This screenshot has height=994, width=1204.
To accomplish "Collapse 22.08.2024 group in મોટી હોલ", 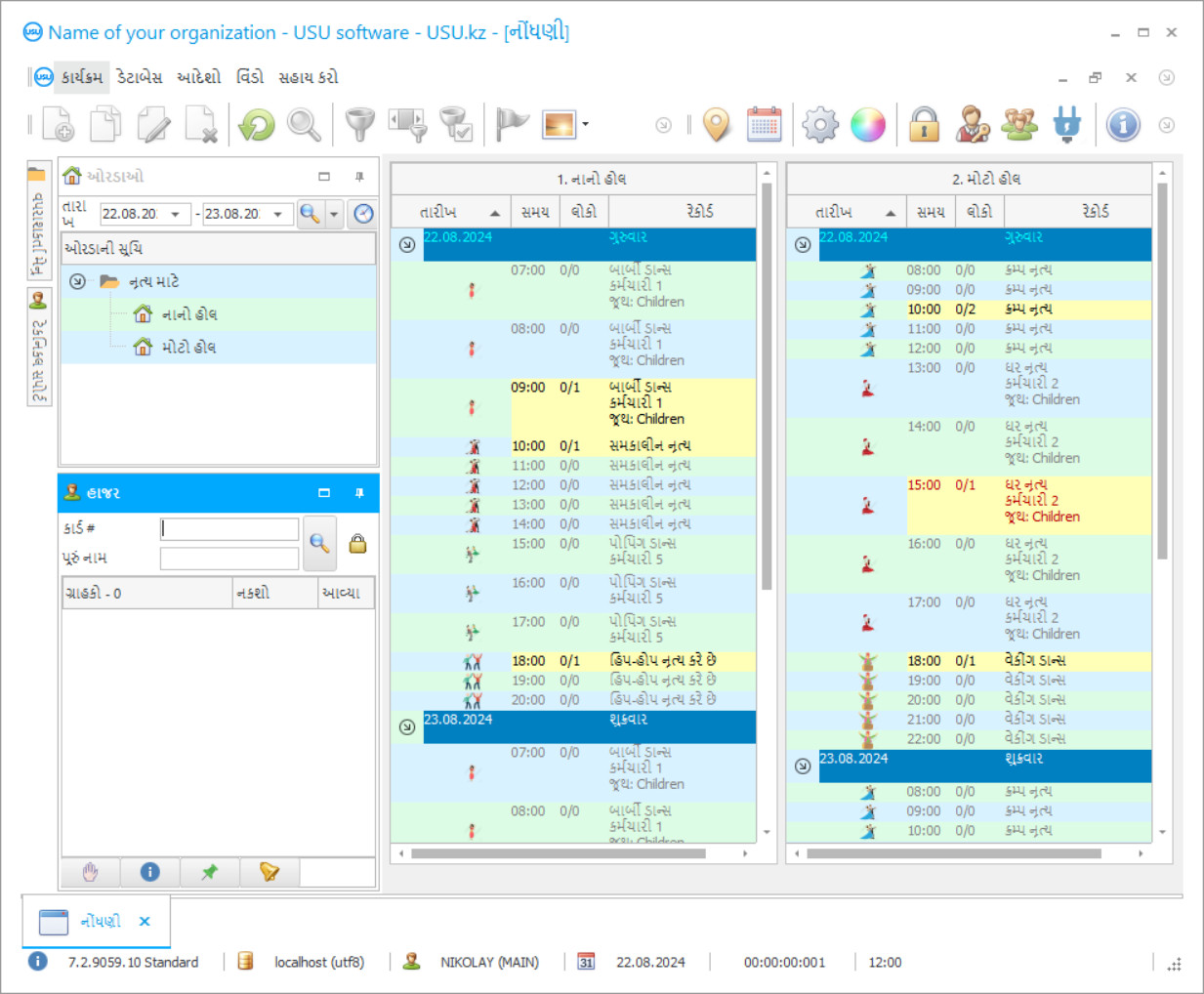I will [803, 244].
